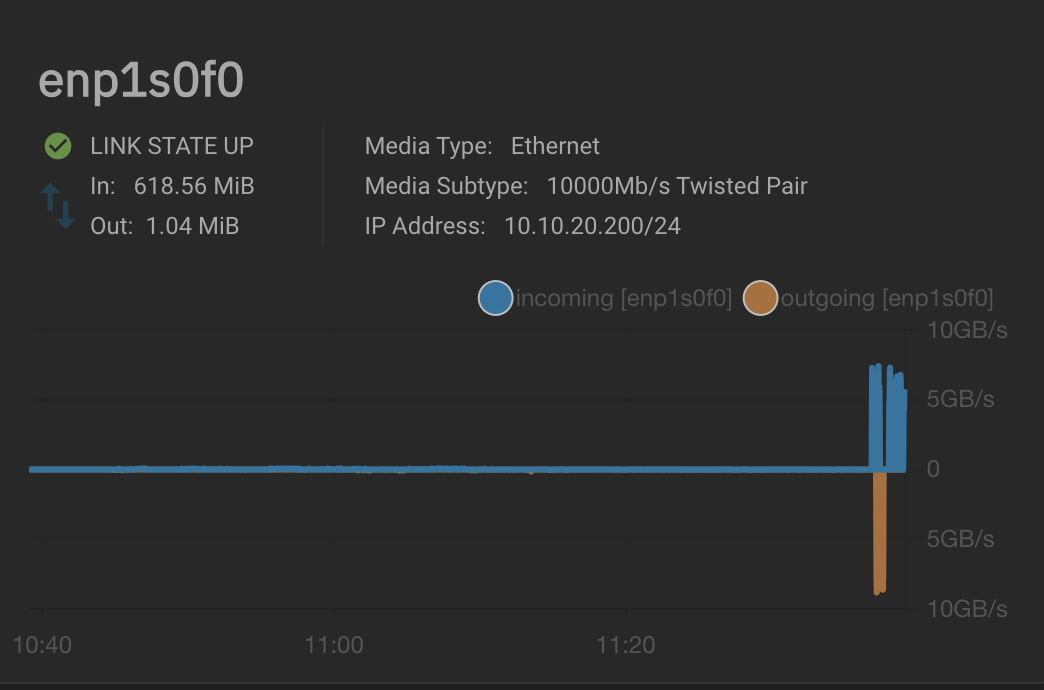This screenshot has height=690, width=1044.
Task: Click the green link state checkmark icon
Action: point(58,146)
